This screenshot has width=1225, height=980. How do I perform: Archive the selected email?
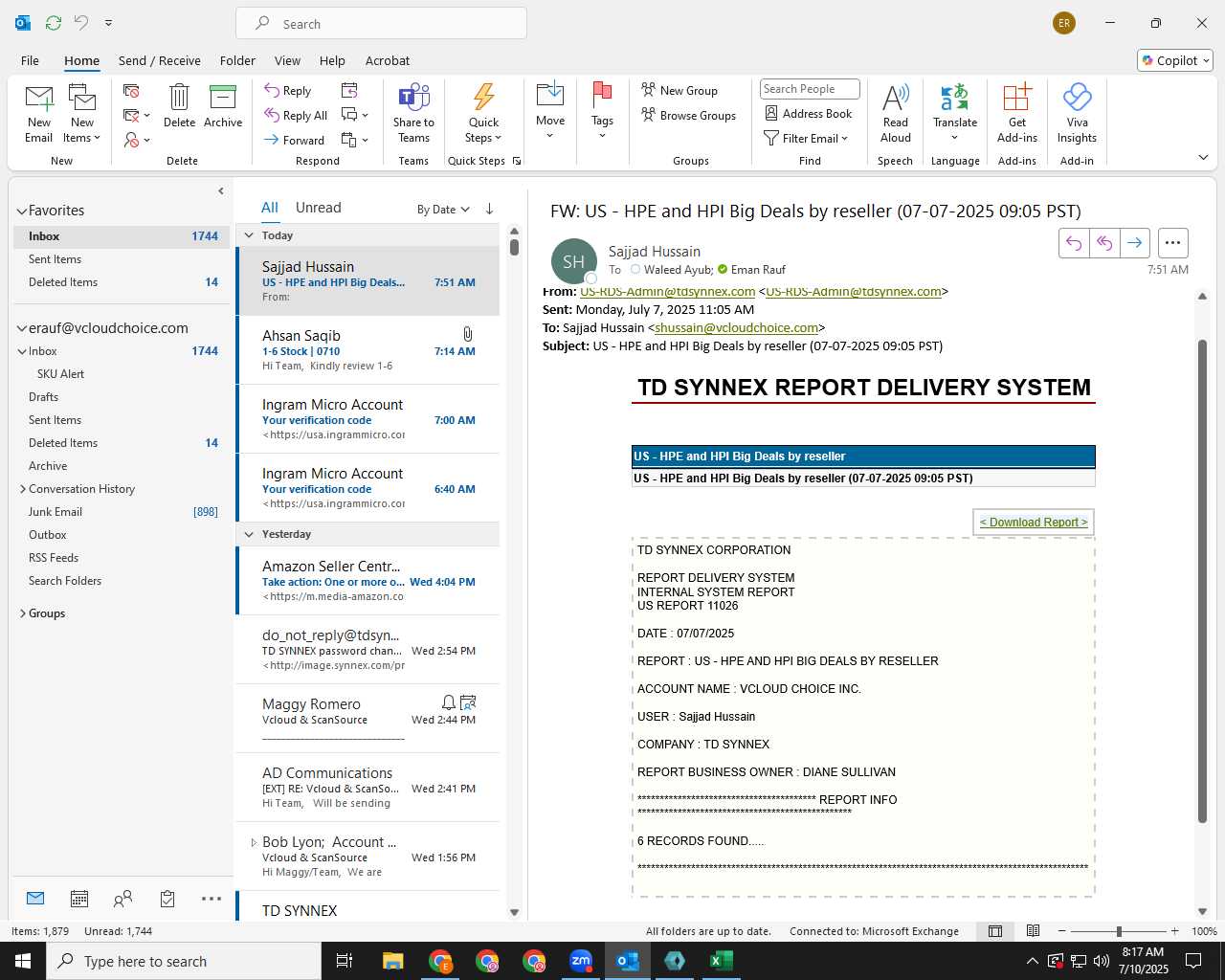(223, 105)
